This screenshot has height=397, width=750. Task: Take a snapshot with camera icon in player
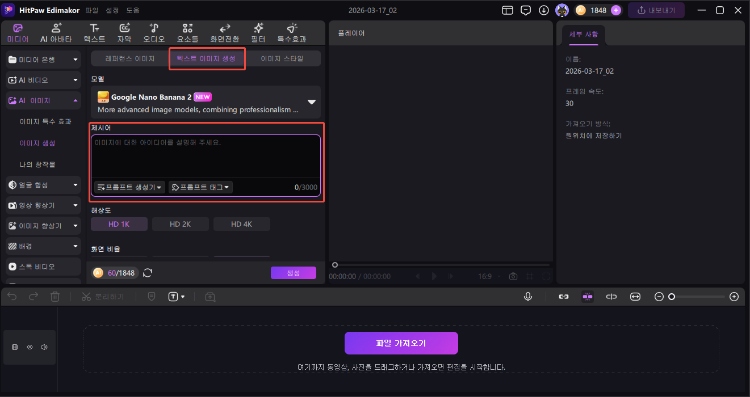[x=513, y=276]
